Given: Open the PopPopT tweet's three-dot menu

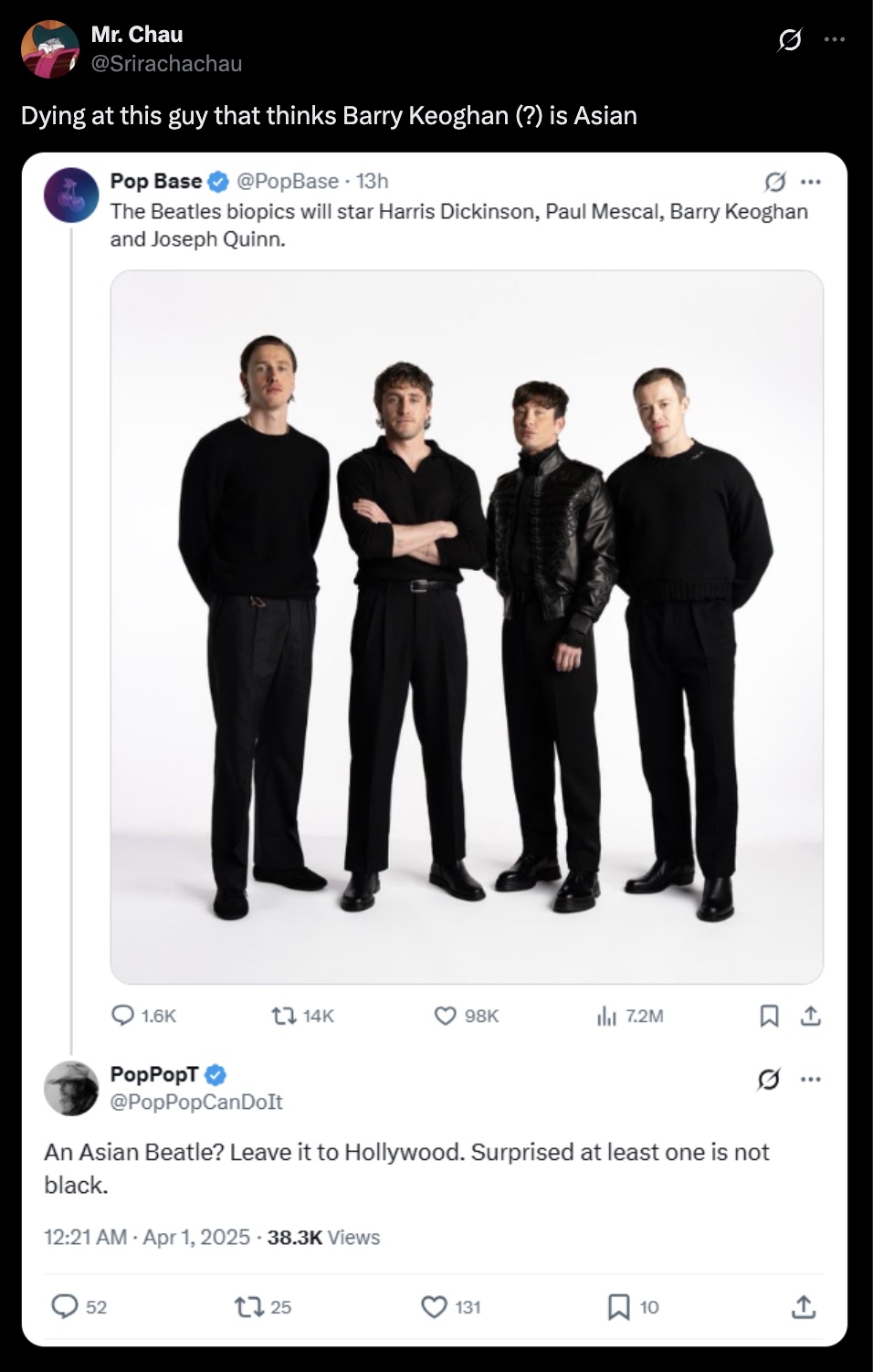Looking at the screenshot, I should [811, 1080].
